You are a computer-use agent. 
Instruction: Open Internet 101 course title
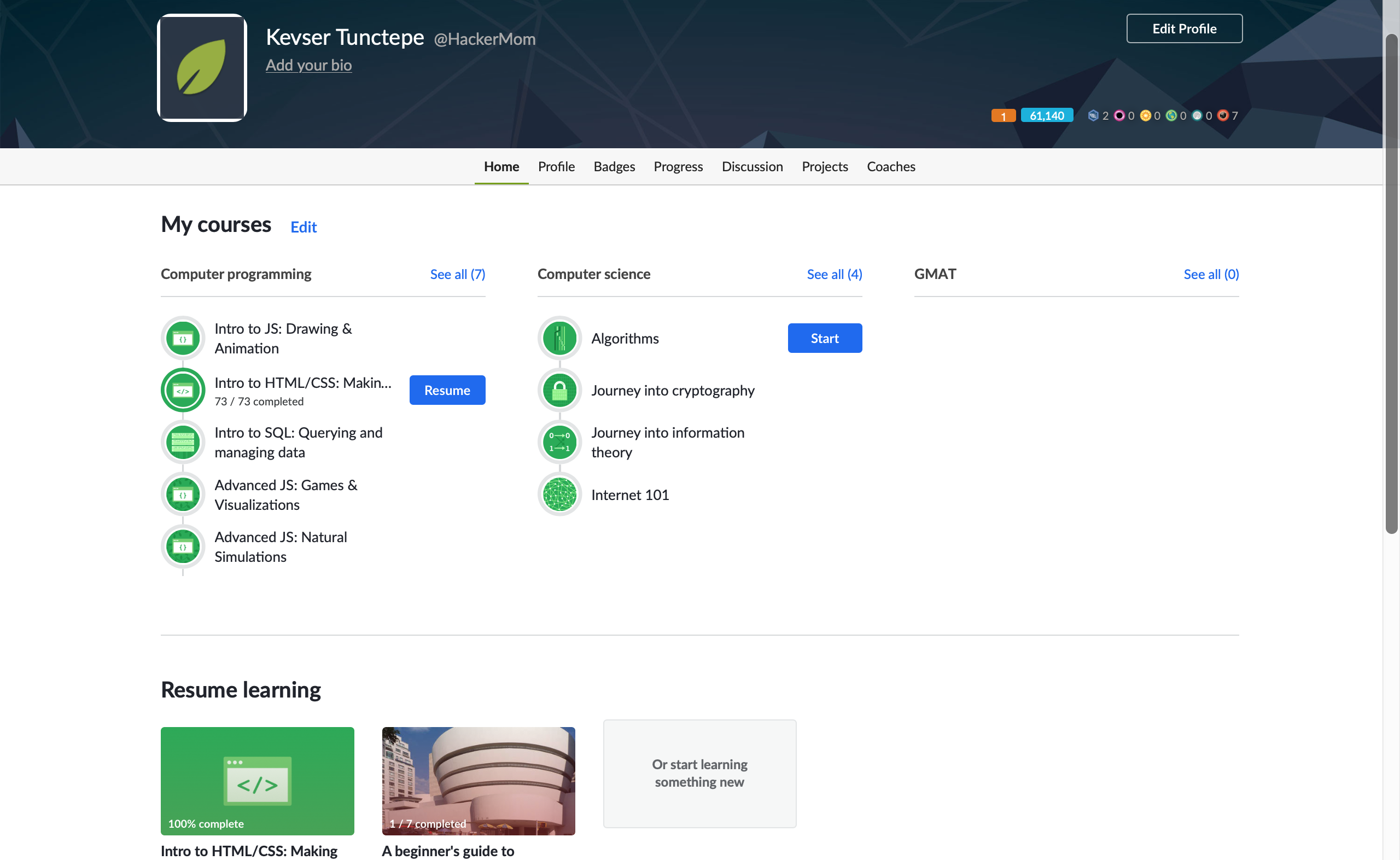[630, 495]
